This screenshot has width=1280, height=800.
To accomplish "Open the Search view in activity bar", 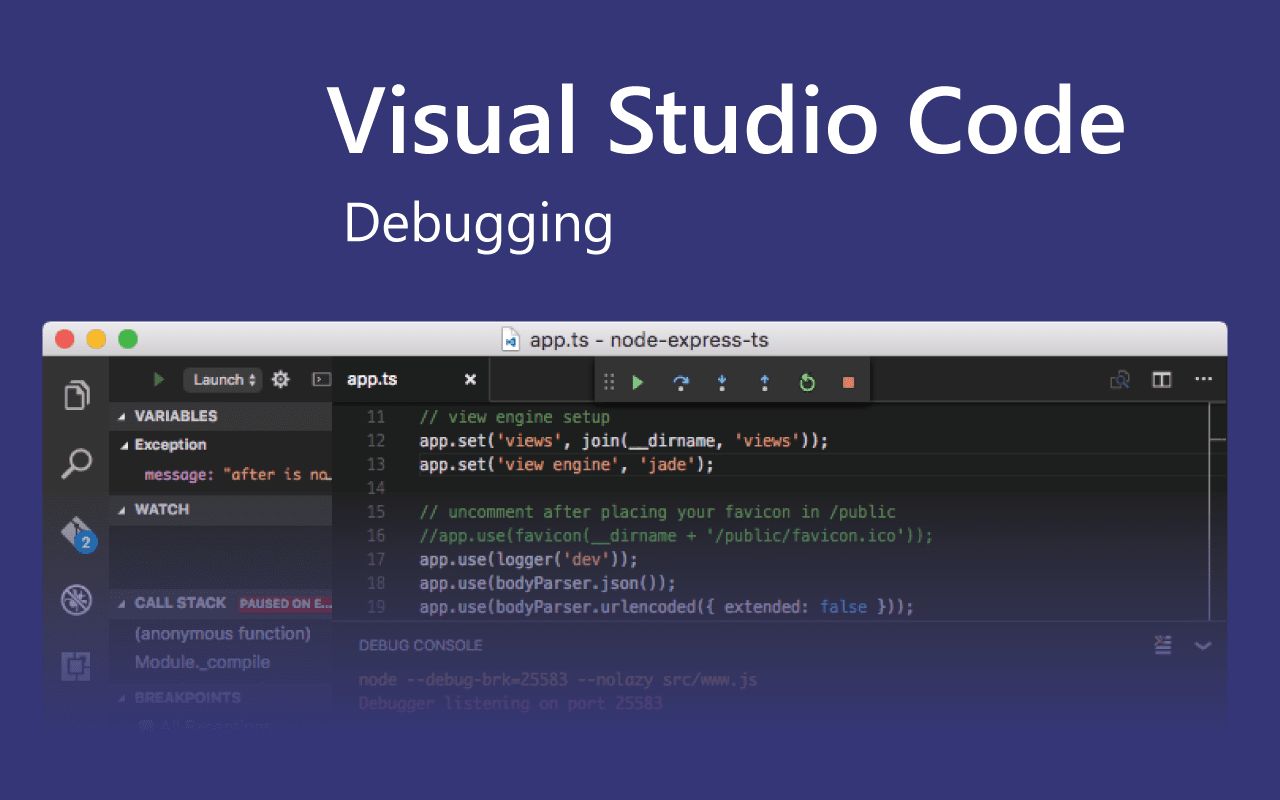I will pyautogui.click(x=77, y=463).
